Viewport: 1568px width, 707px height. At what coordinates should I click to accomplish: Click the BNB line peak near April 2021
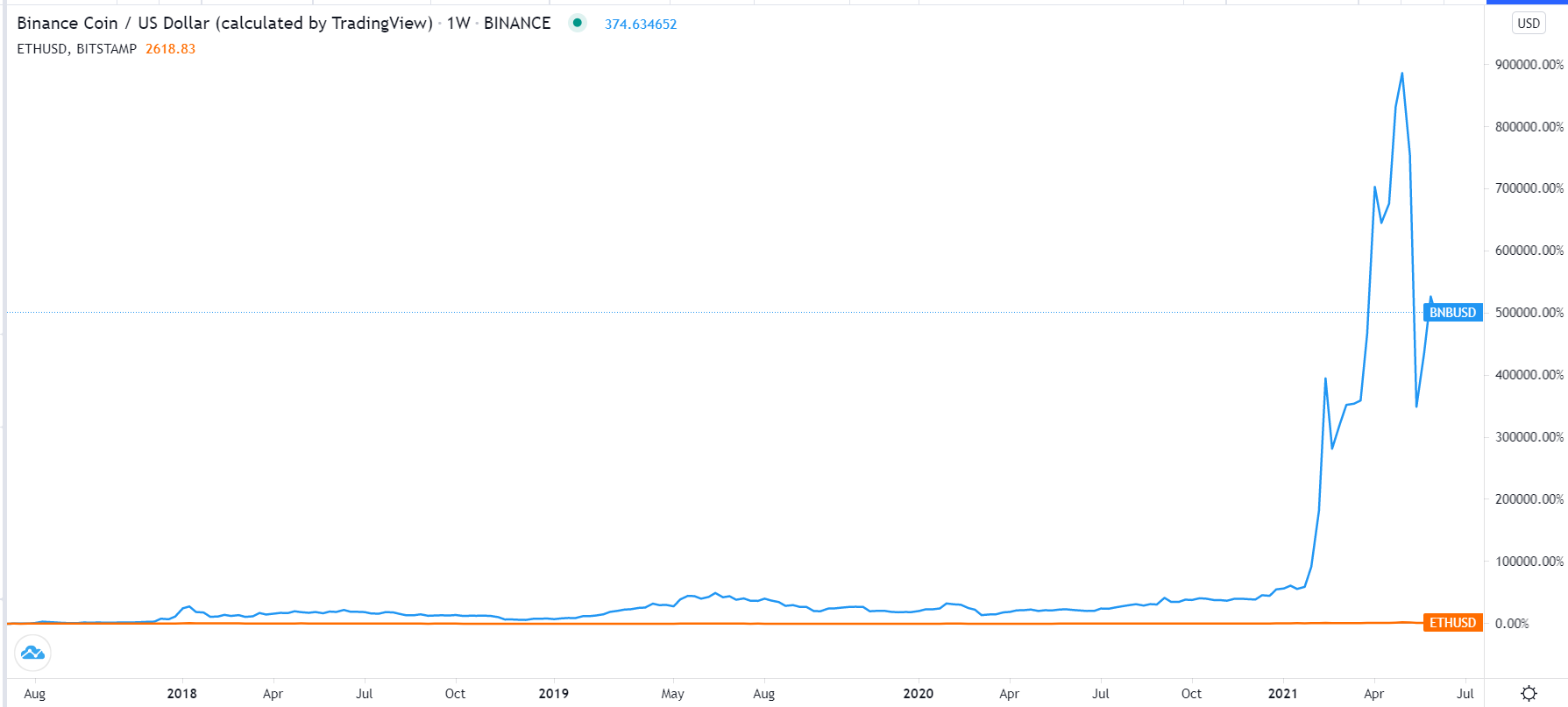tap(1402, 74)
